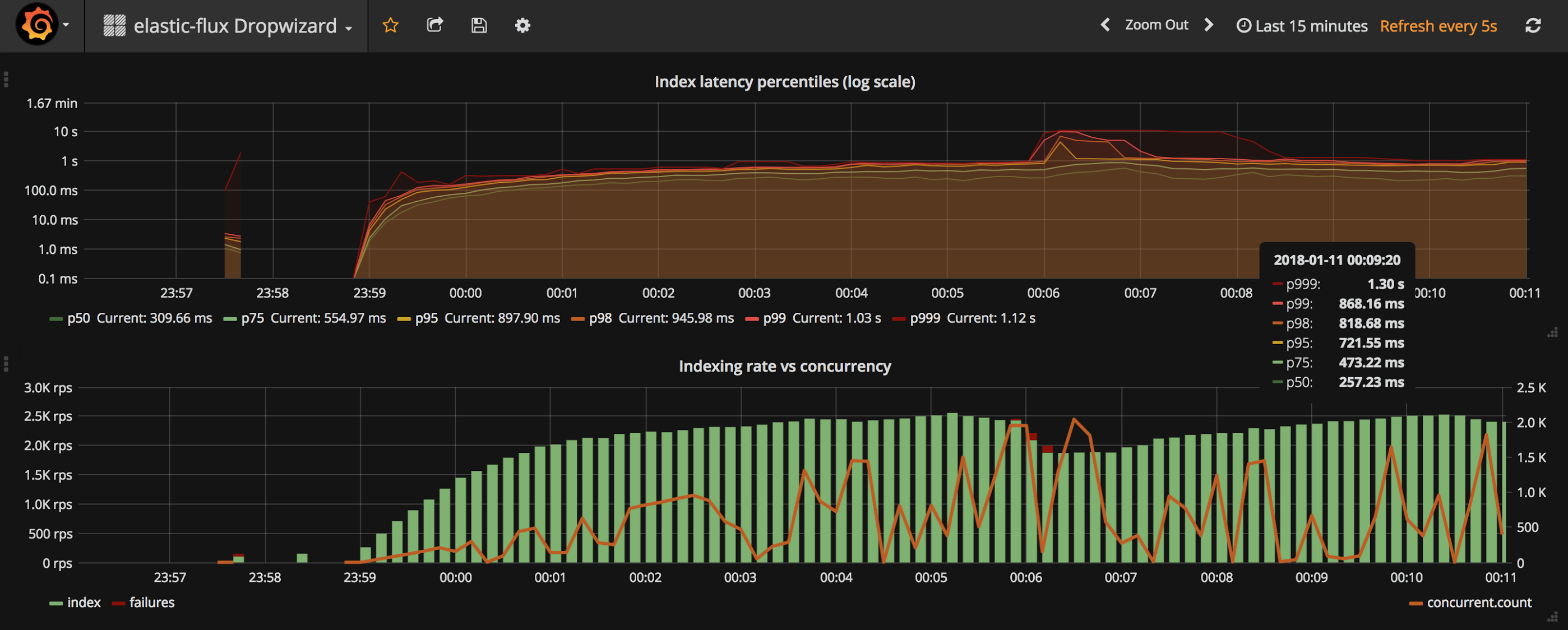This screenshot has height=630, width=1568.
Task: Click the share dashboard icon
Action: coord(434,26)
